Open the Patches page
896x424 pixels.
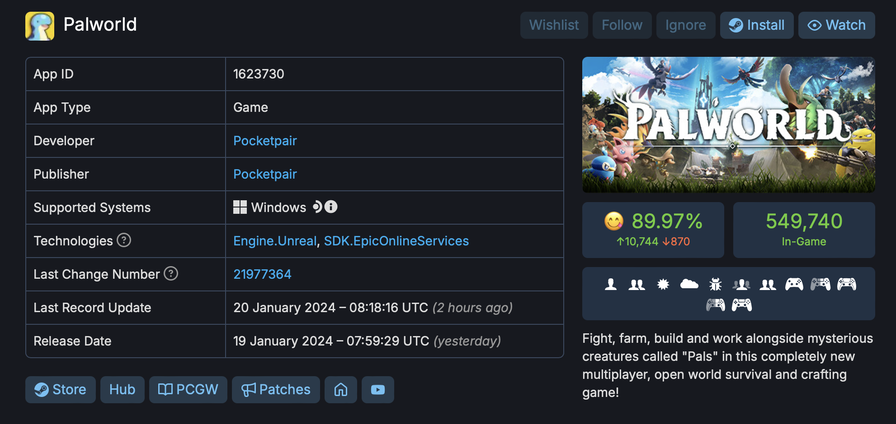(276, 389)
